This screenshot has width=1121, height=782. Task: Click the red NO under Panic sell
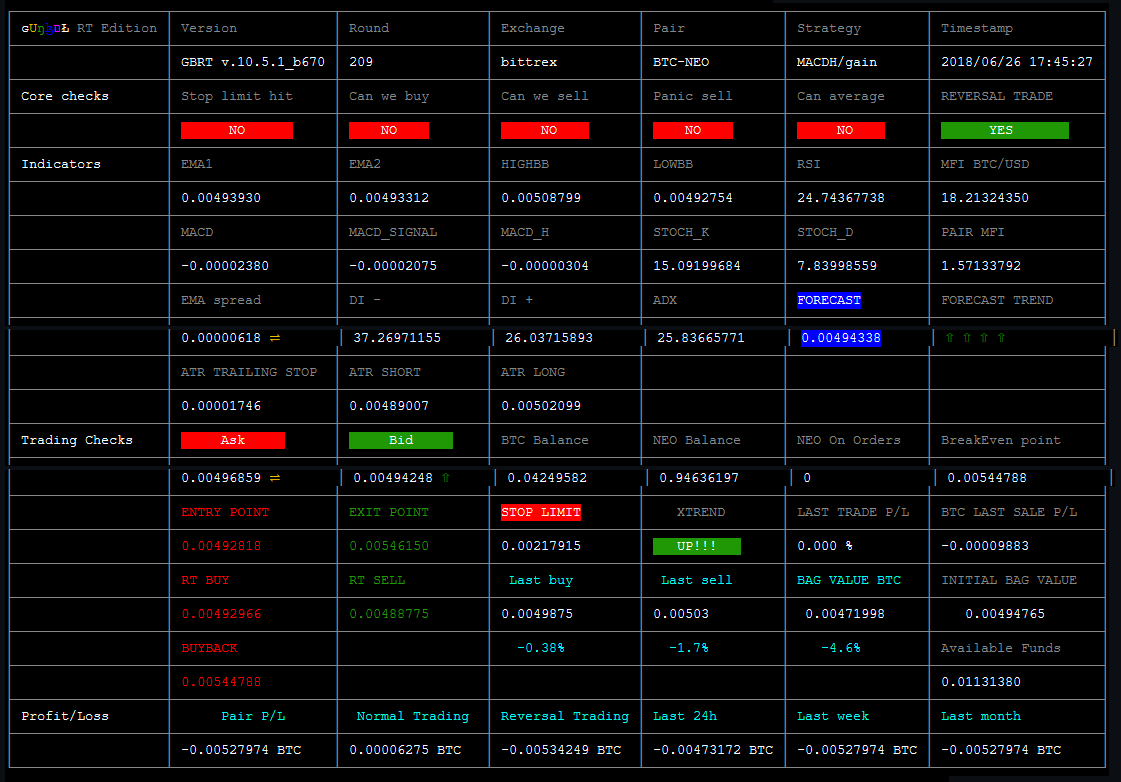(x=693, y=130)
